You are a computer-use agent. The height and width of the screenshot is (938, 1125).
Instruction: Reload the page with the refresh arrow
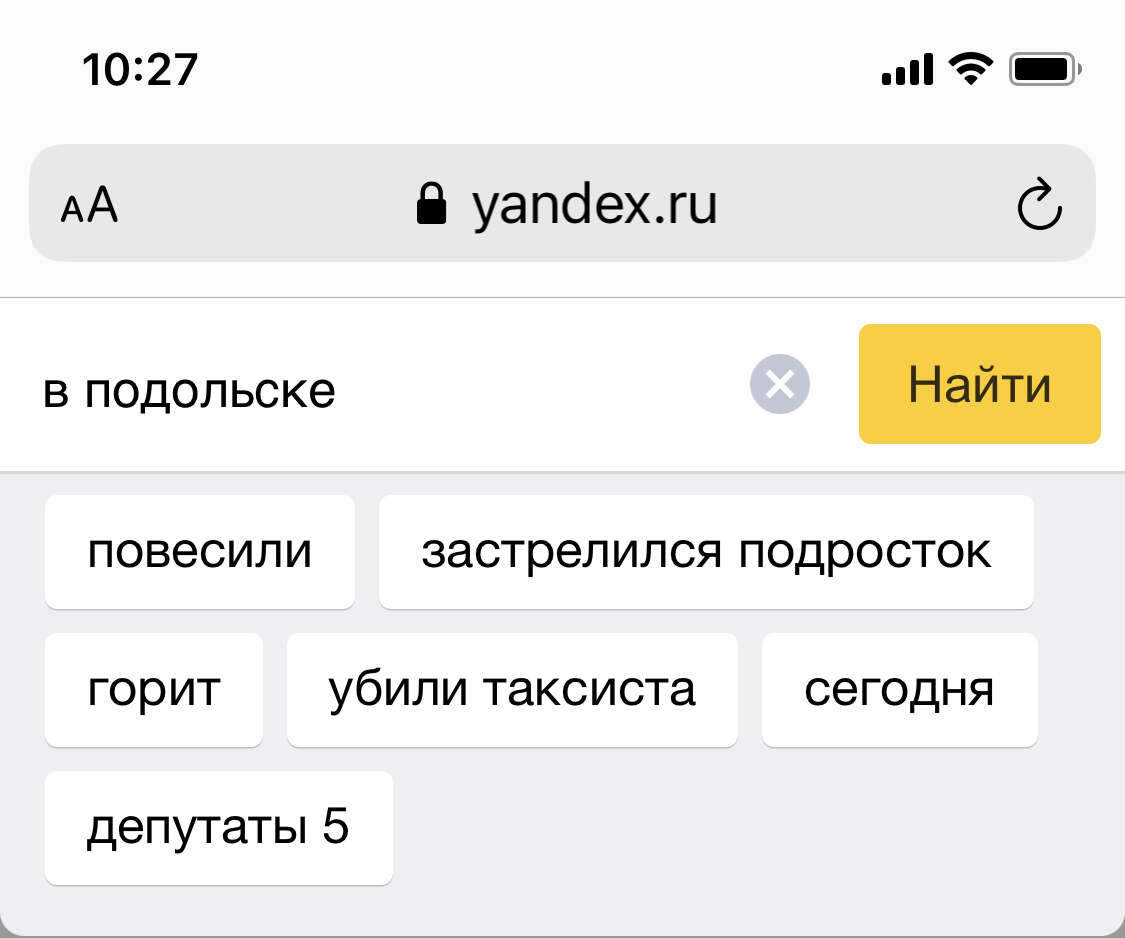[x=1040, y=204]
